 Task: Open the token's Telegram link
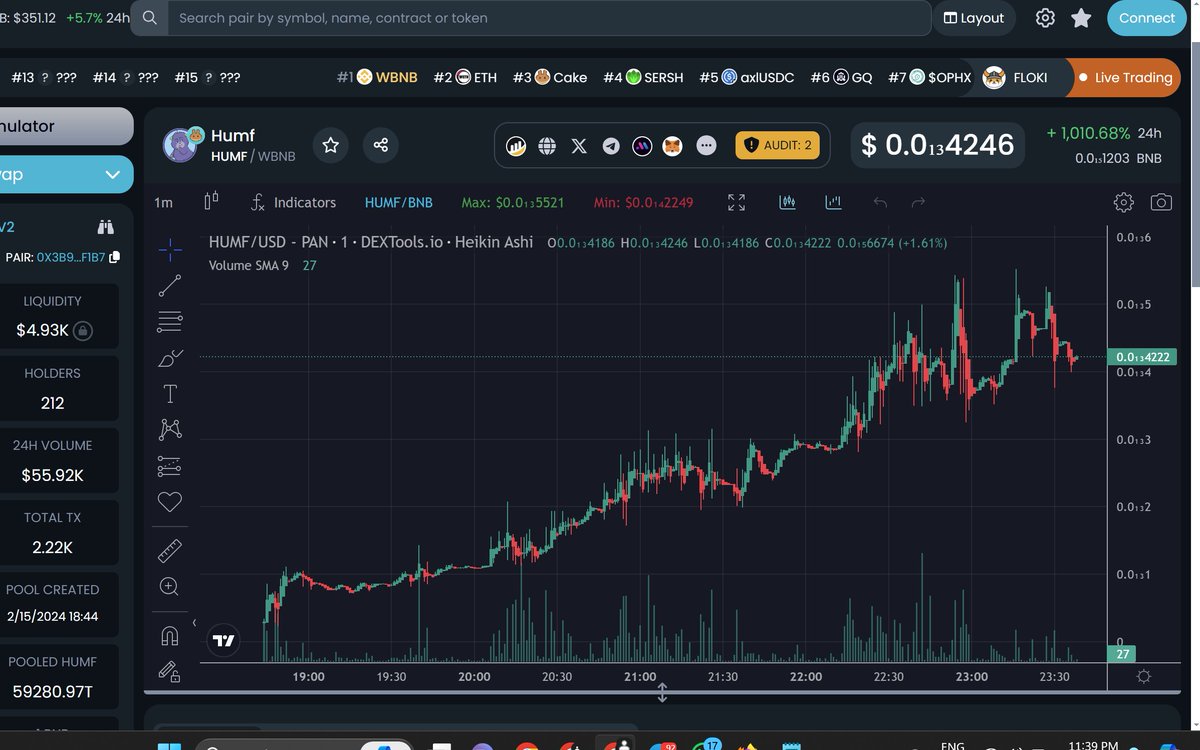tap(611, 146)
